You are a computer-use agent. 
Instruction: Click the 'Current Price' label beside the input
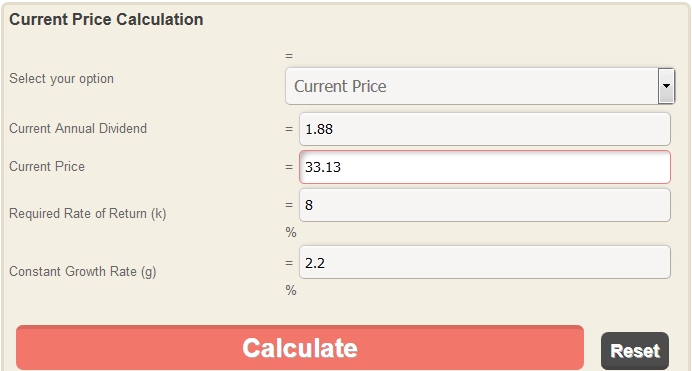tap(47, 166)
